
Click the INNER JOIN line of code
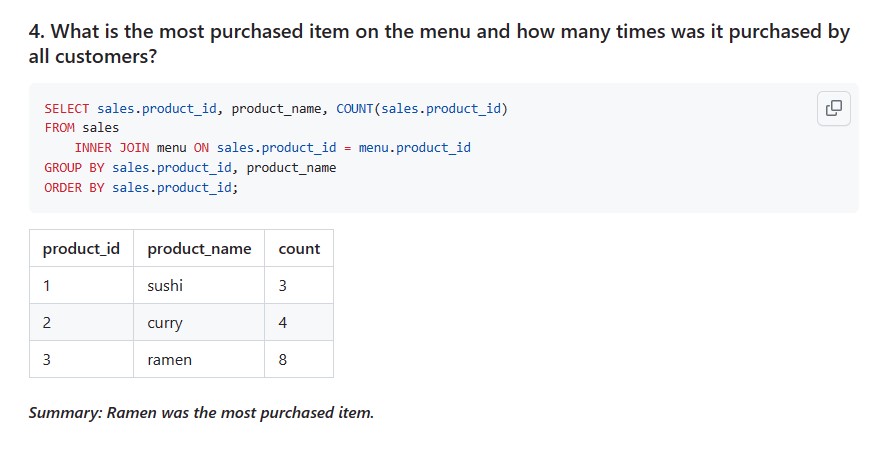(272, 148)
